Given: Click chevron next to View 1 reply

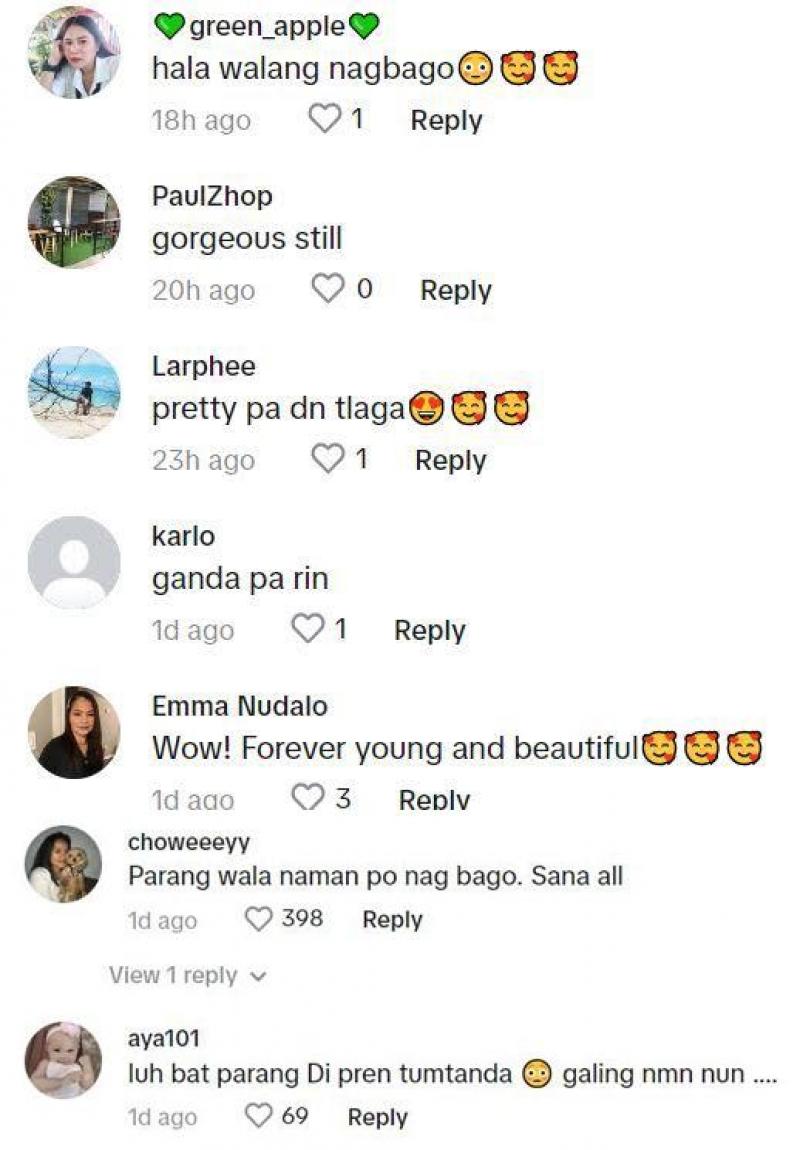Looking at the screenshot, I should coord(257,977).
